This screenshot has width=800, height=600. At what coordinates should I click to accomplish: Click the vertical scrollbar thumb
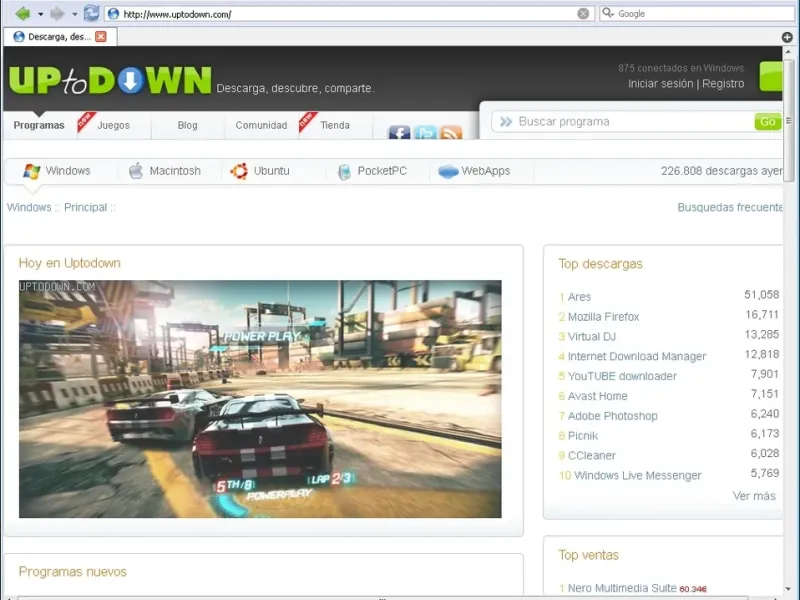[x=789, y=120]
